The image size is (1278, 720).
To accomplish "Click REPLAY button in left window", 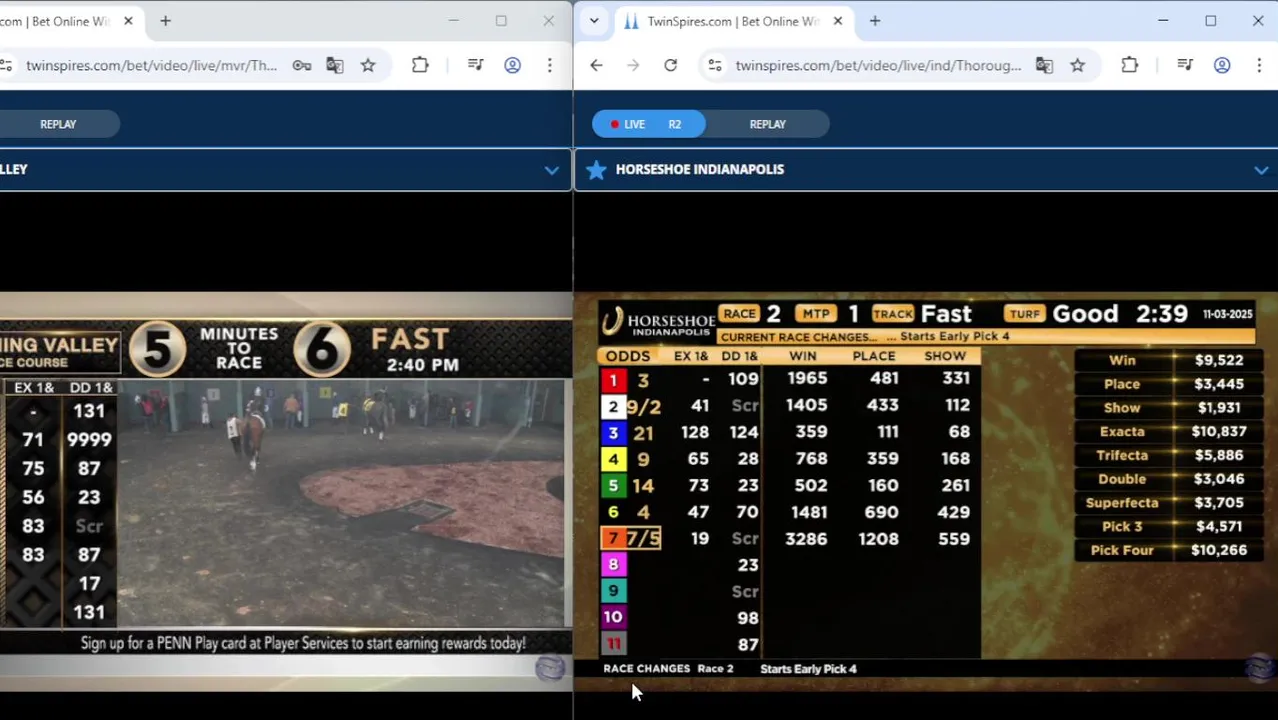I will tap(58, 124).
